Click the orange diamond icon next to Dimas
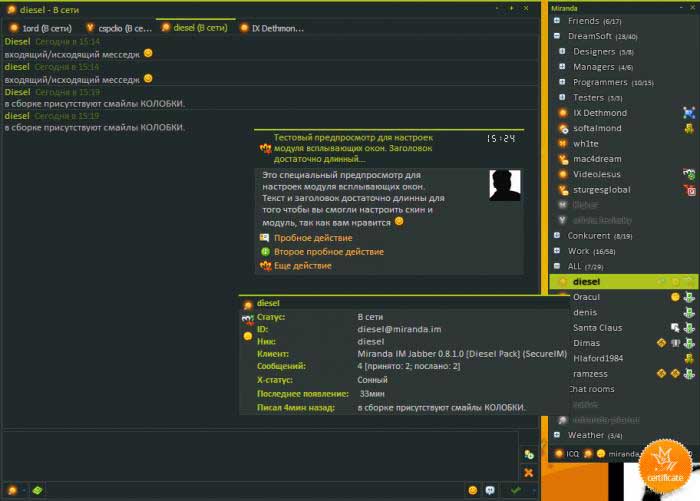700x501 pixels. click(x=662, y=343)
